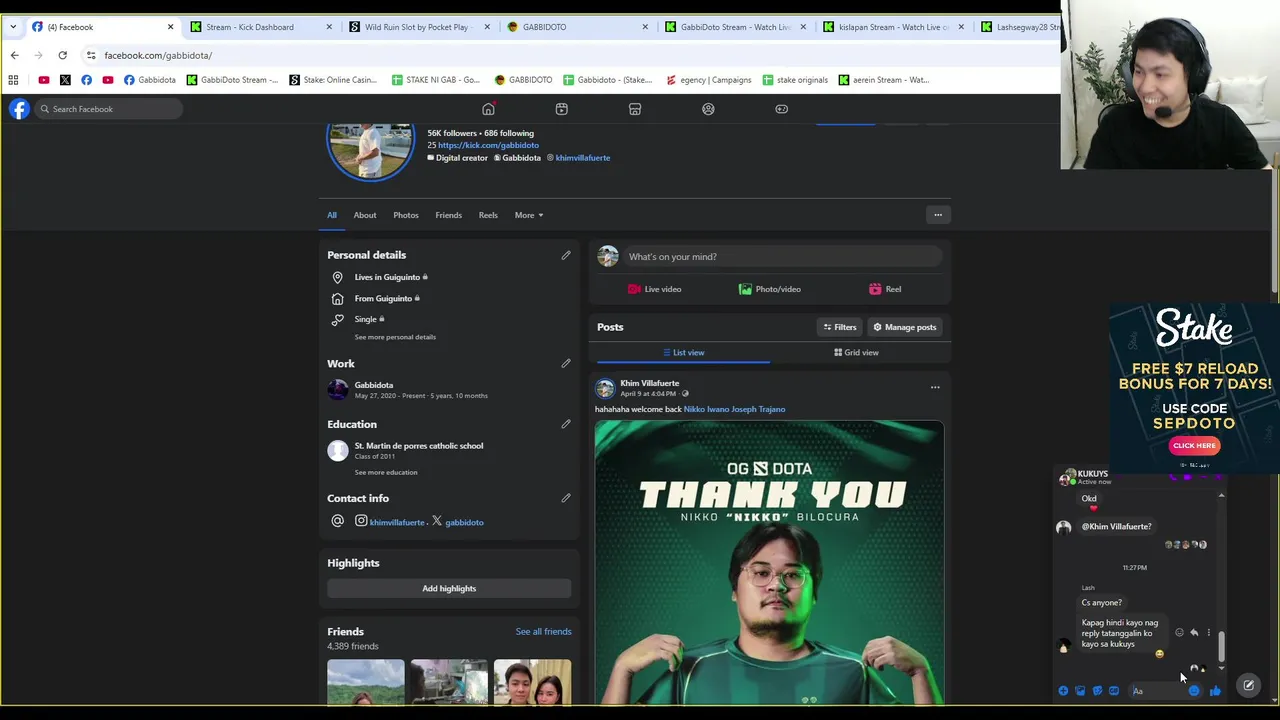Image resolution: width=1280 pixels, height=720 pixels.
Task: Click the Filters button
Action: [x=839, y=327]
